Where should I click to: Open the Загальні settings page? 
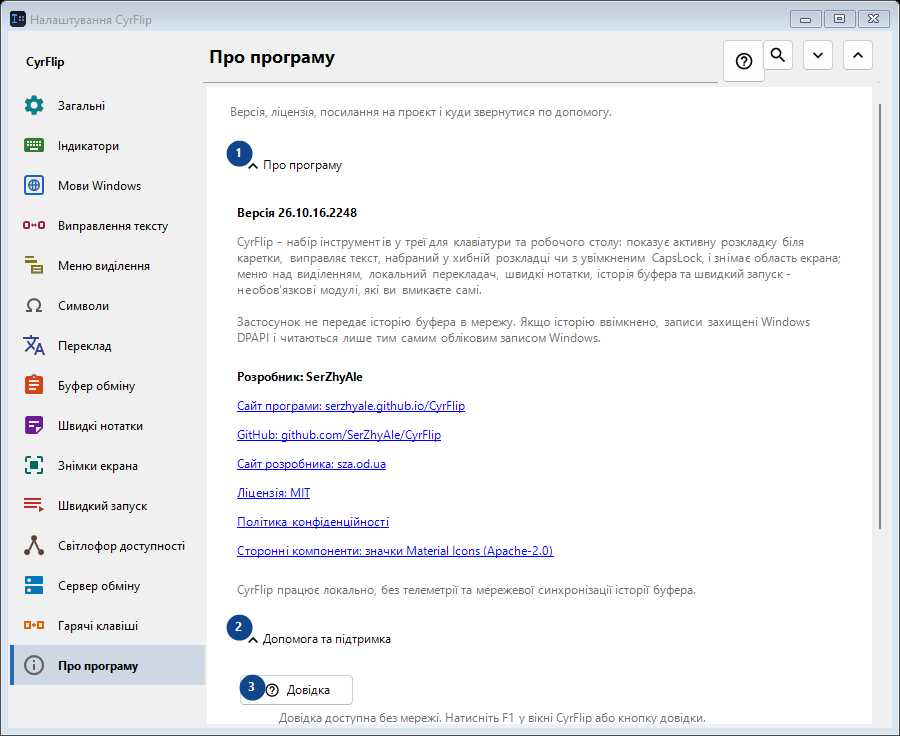(x=107, y=106)
